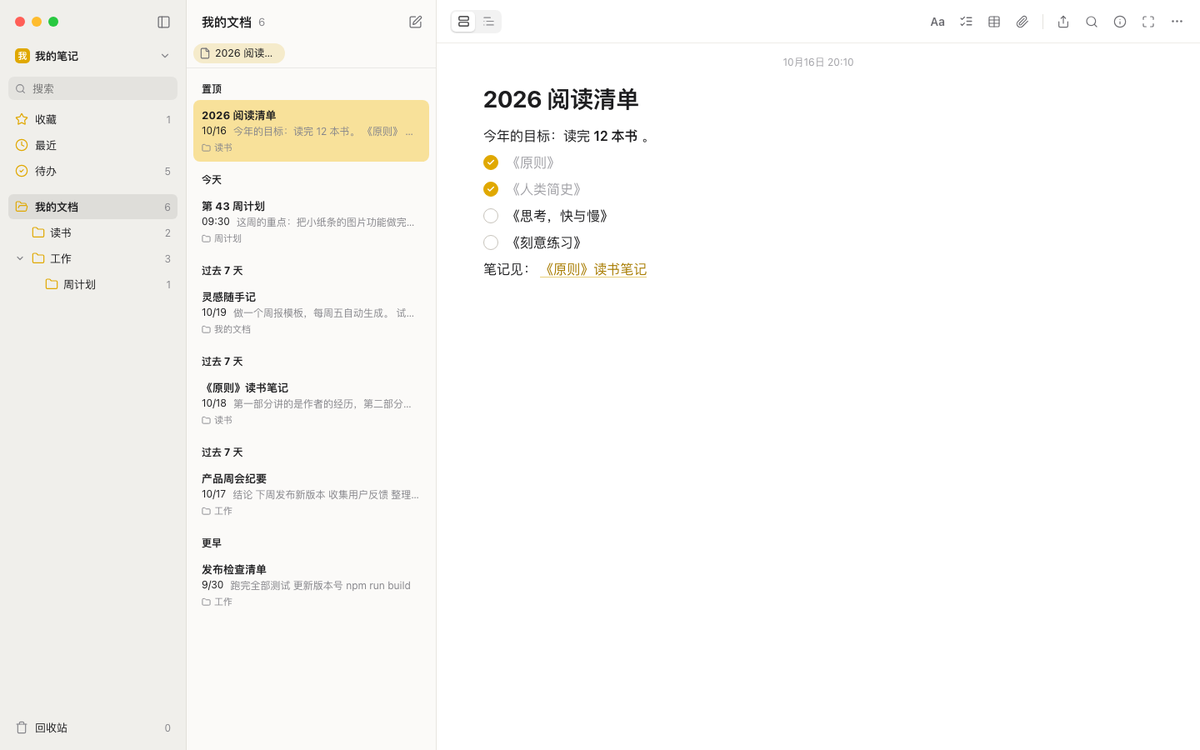Open 回收站 trash
This screenshot has width=1200, height=750.
[93, 728]
